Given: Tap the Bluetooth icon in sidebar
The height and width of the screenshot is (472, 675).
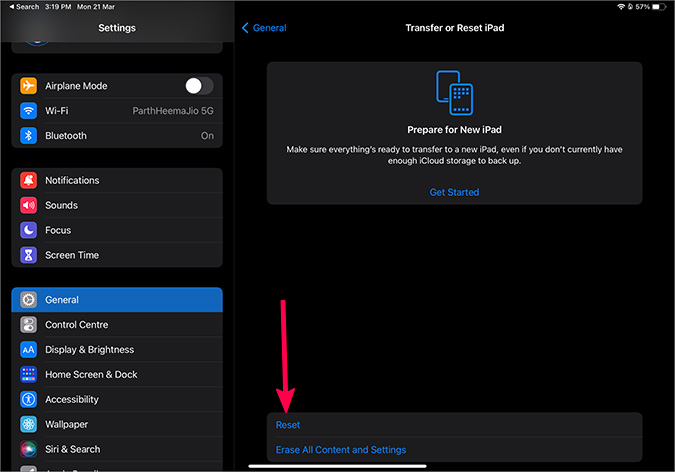Looking at the screenshot, I should [28, 136].
